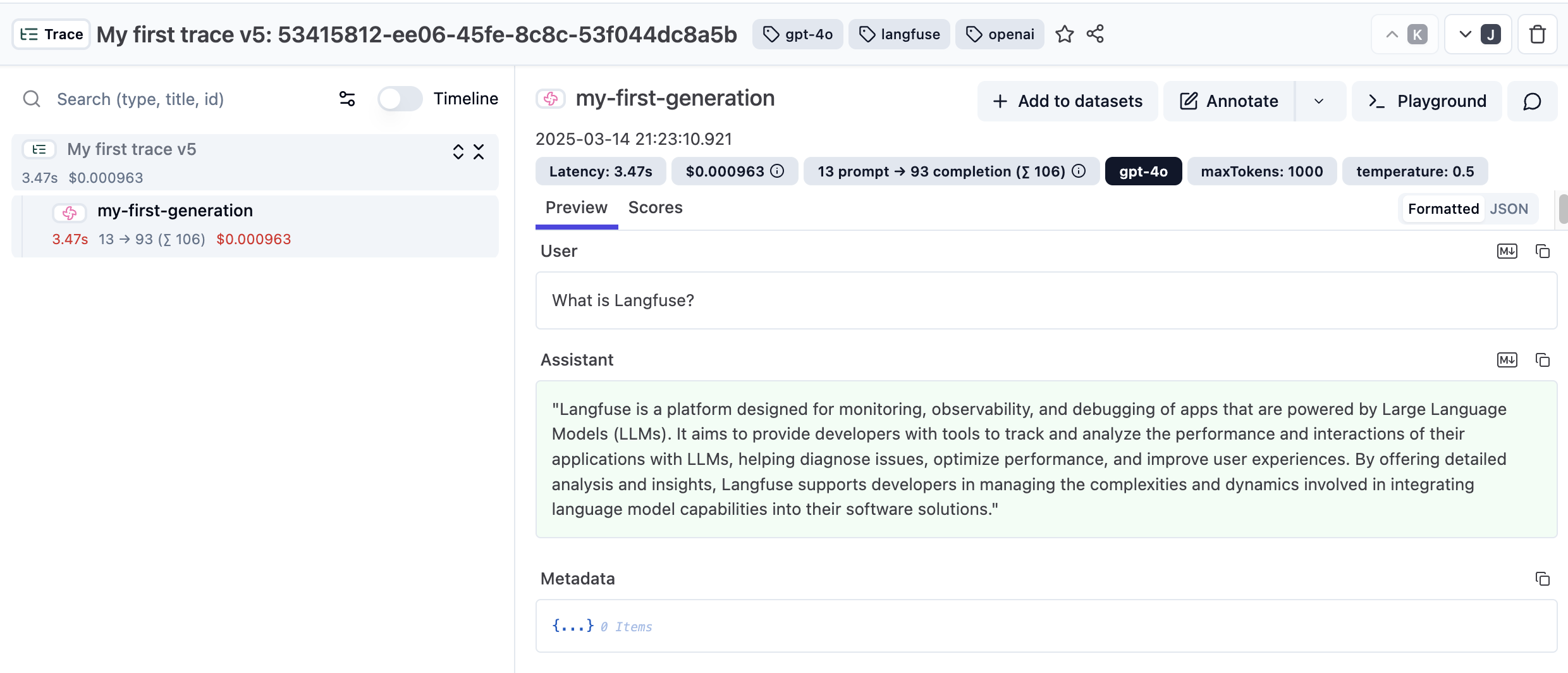This screenshot has width=1568, height=673.
Task: Show cost info icon next to $0.000963
Action: coord(778,171)
